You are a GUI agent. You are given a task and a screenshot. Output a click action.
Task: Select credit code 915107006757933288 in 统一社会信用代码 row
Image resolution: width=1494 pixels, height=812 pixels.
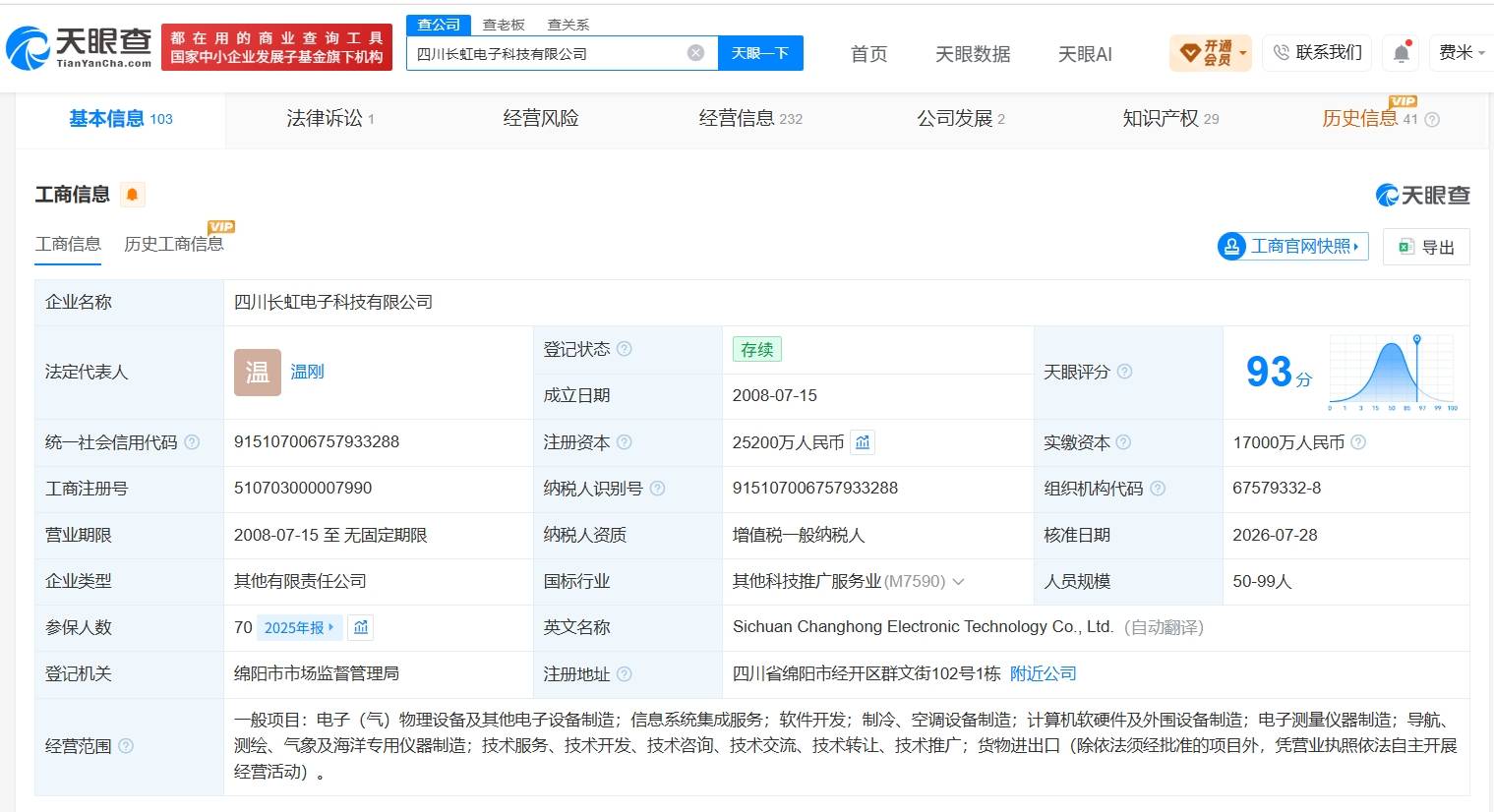[317, 442]
